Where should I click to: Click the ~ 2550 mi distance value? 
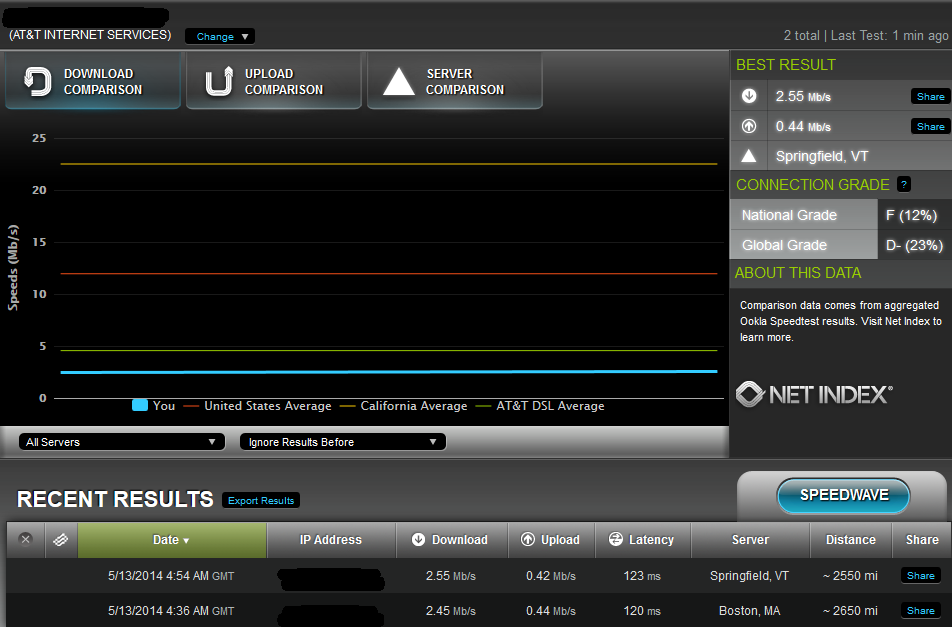(850, 575)
